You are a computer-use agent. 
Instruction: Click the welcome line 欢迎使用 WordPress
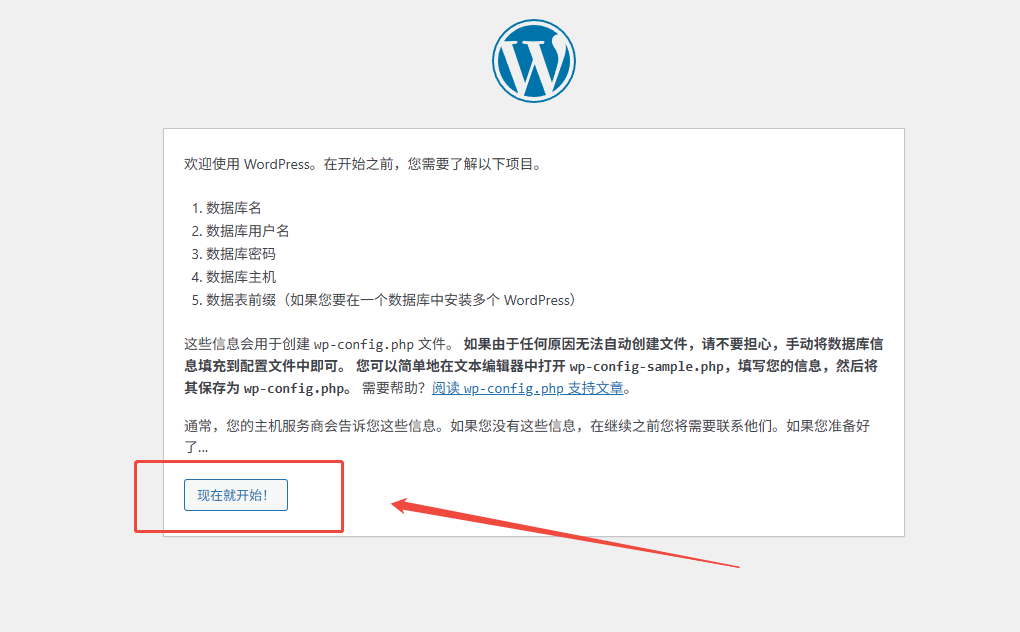363,164
